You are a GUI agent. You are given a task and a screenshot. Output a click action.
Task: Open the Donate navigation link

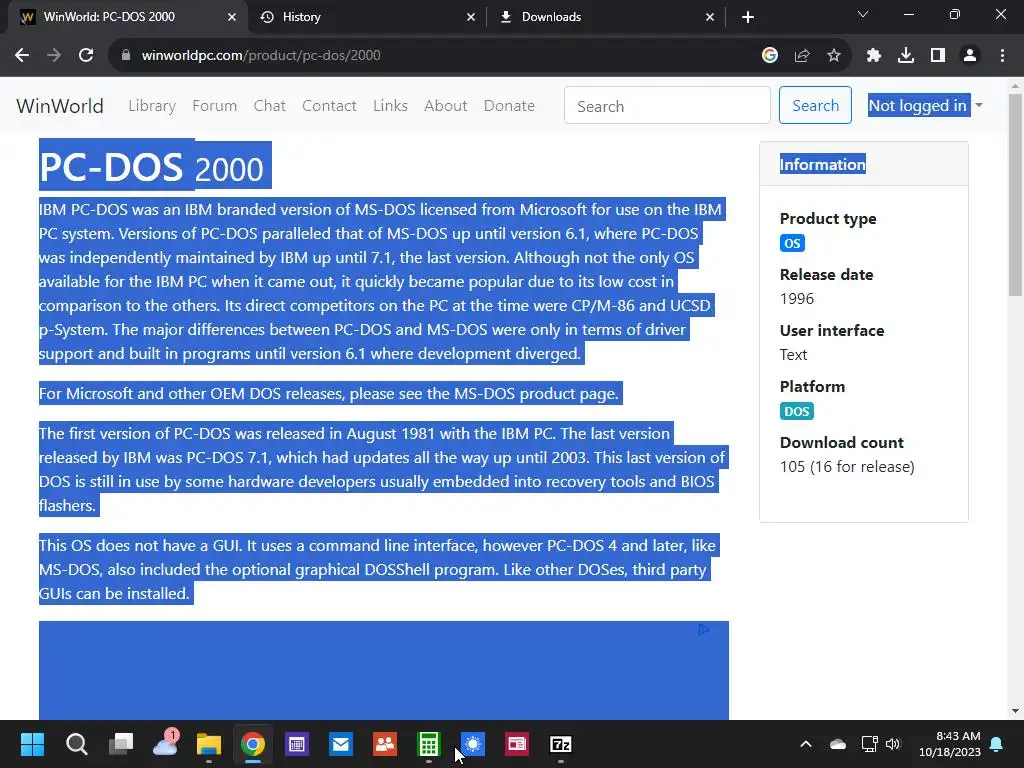[509, 106]
